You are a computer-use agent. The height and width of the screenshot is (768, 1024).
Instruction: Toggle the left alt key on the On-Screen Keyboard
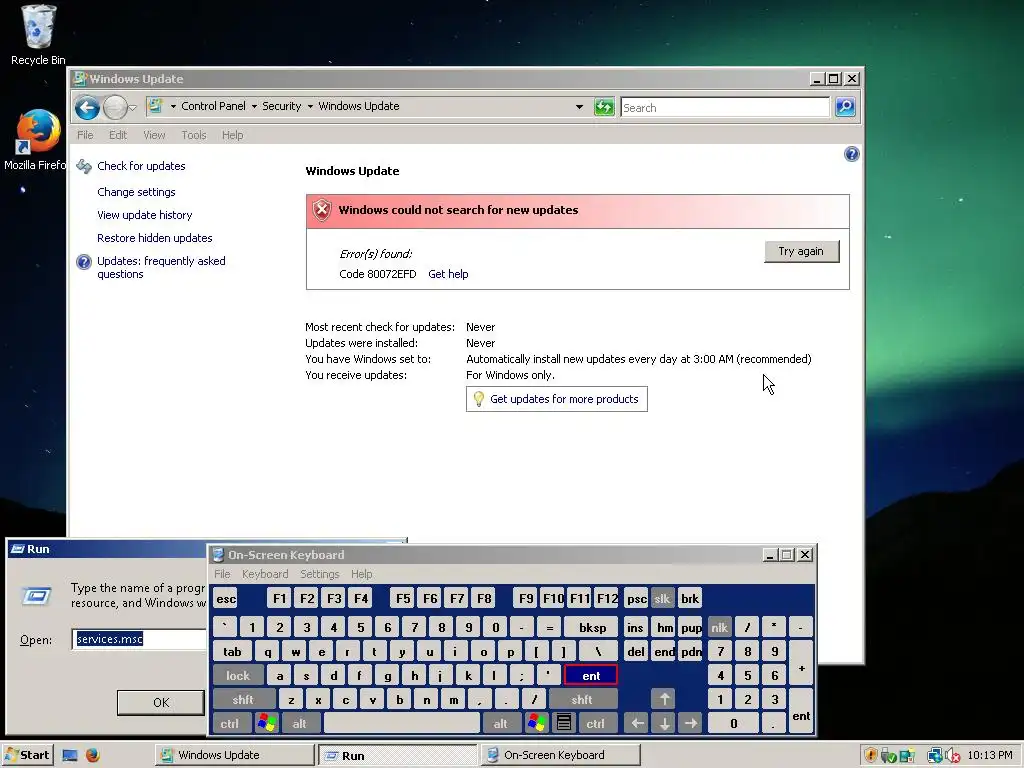pyautogui.click(x=300, y=723)
